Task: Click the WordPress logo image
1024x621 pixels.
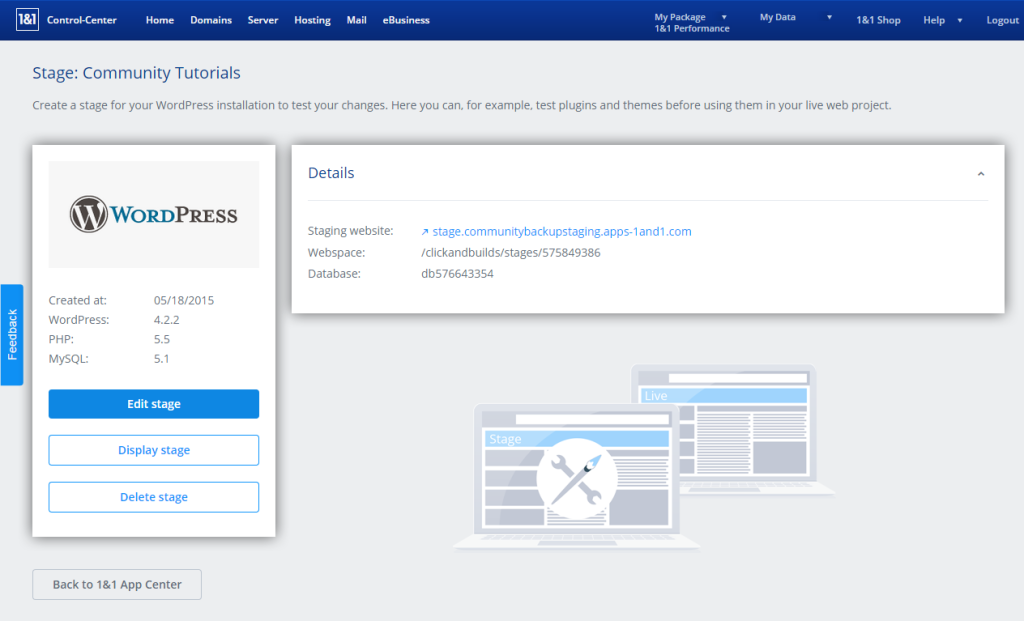Action: click(x=153, y=213)
